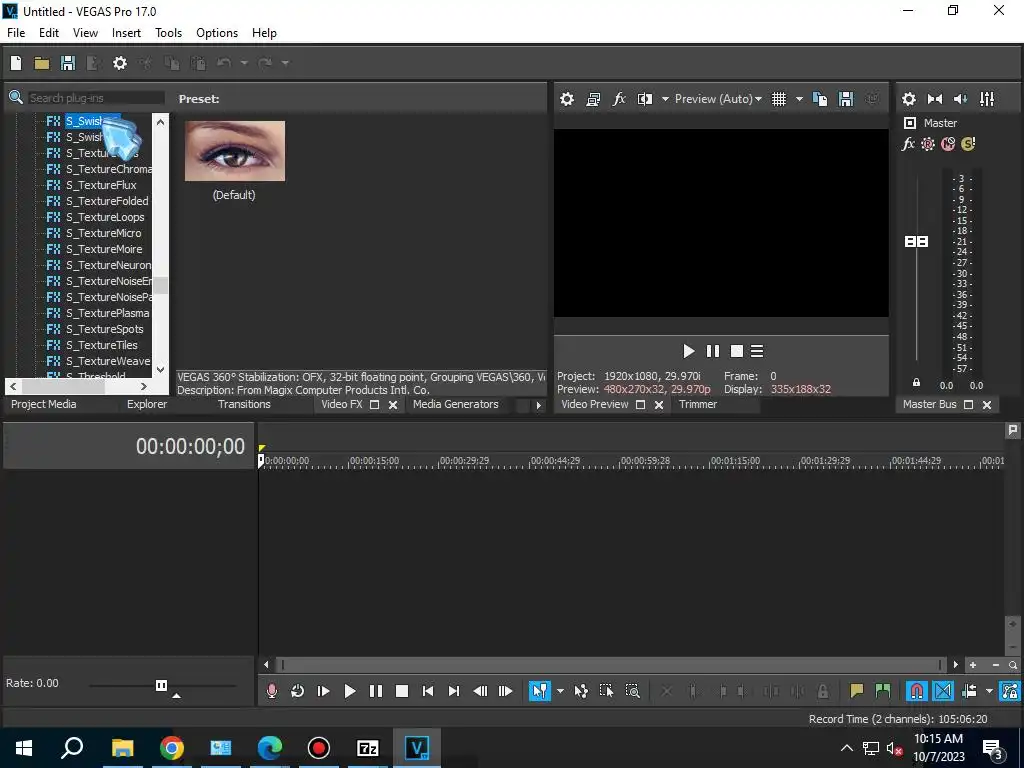This screenshot has height=768, width=1024.
Task: Open the Preview (Auto) quality dropdown
Action: tap(718, 99)
